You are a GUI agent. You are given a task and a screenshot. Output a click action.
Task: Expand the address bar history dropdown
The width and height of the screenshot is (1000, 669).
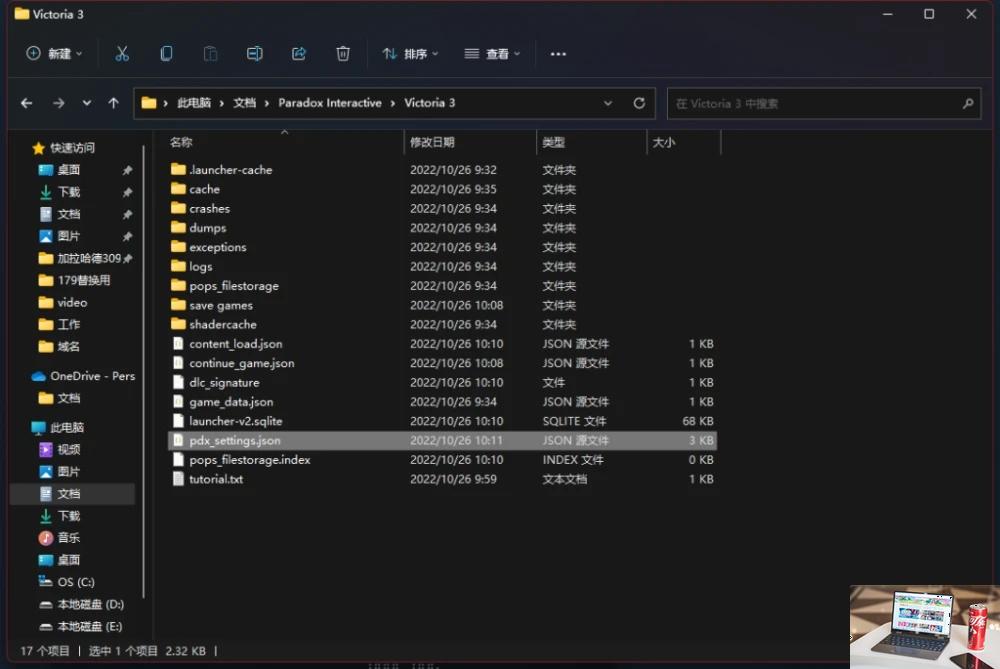pyautogui.click(x=608, y=103)
